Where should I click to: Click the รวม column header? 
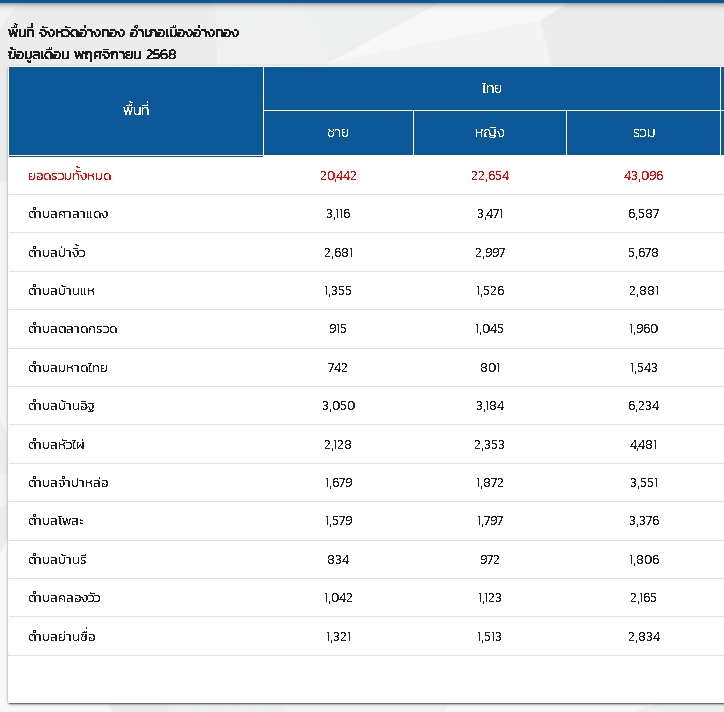(643, 133)
